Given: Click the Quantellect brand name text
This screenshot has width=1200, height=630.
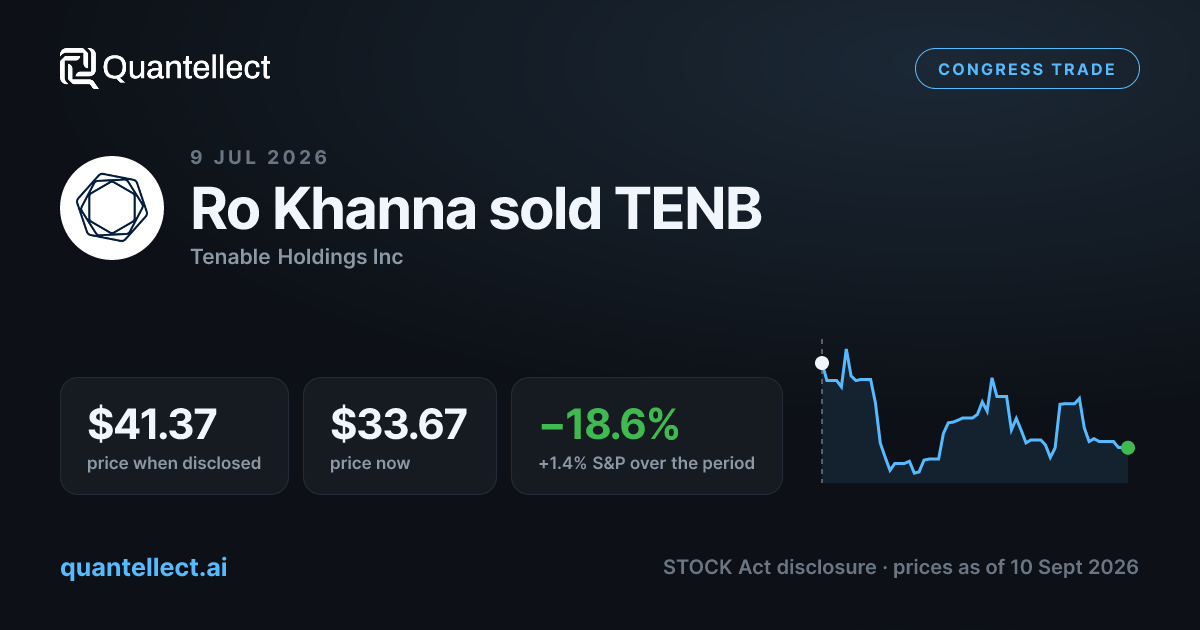Looking at the screenshot, I should tap(187, 68).
